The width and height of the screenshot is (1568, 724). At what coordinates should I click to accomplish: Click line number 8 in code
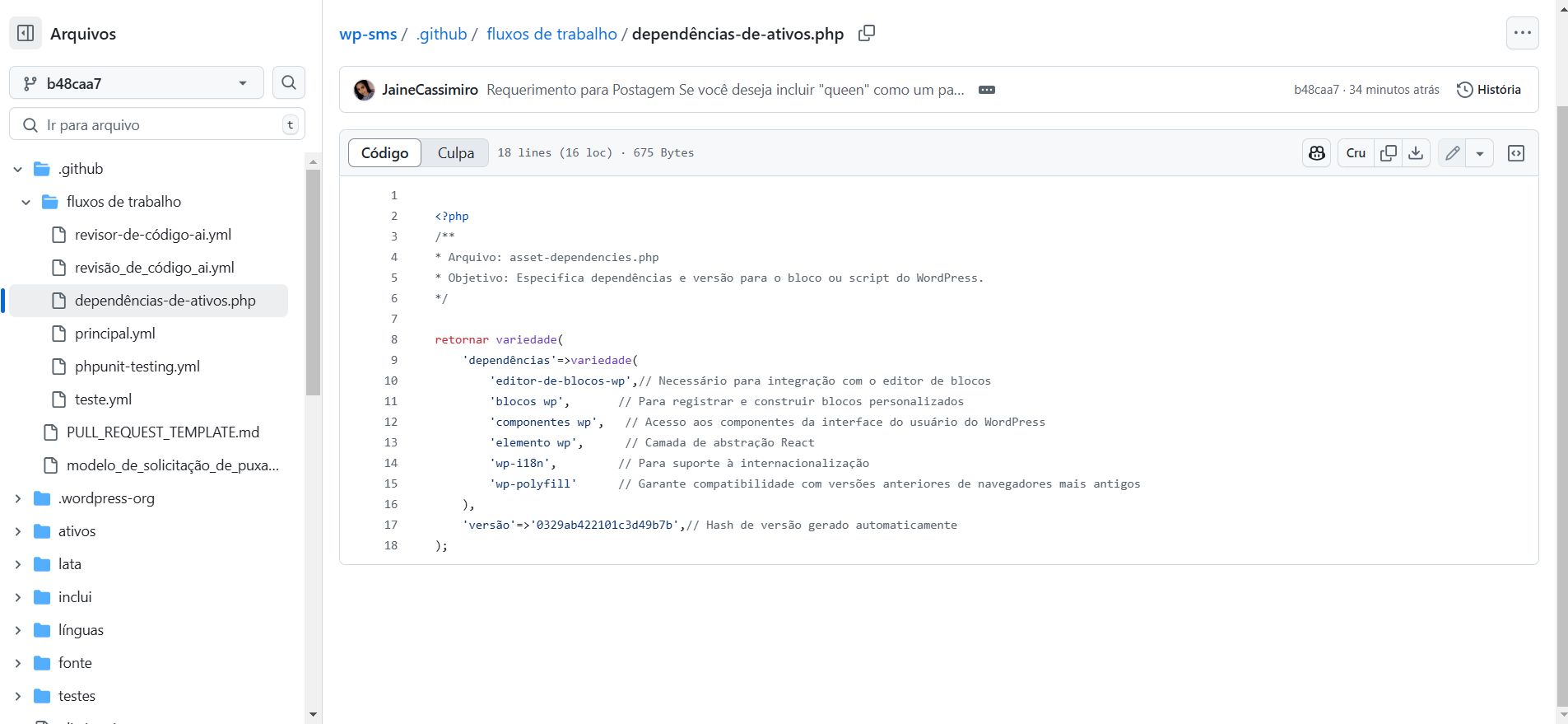pyautogui.click(x=393, y=339)
